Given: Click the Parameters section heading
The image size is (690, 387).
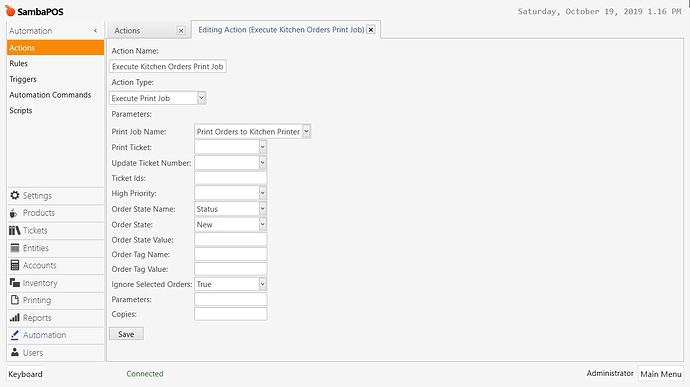Looking at the screenshot, I should 132,114.
